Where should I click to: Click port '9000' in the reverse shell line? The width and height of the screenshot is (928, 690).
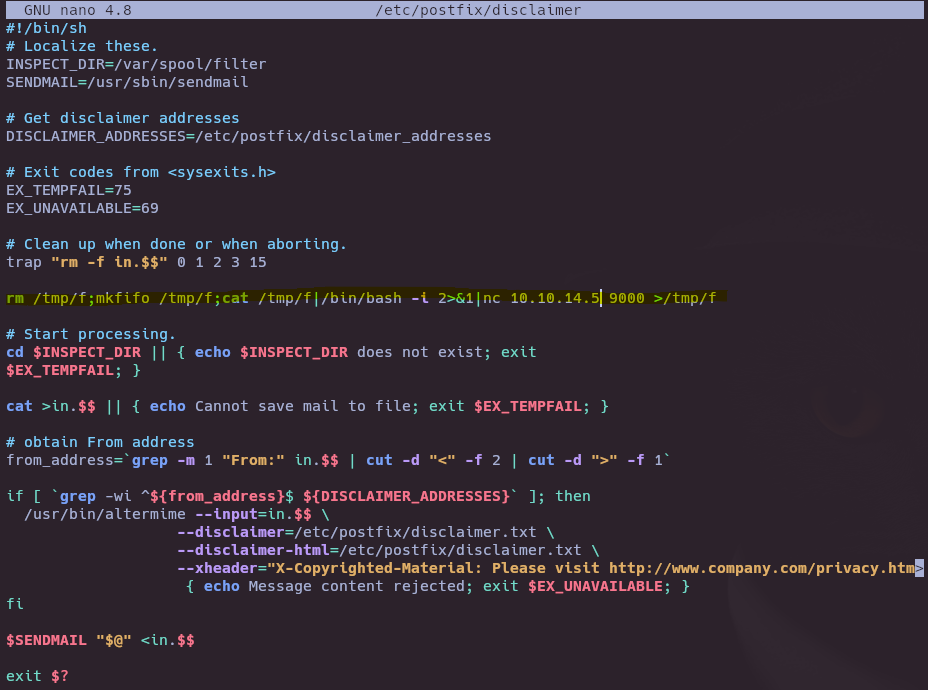click(627, 298)
